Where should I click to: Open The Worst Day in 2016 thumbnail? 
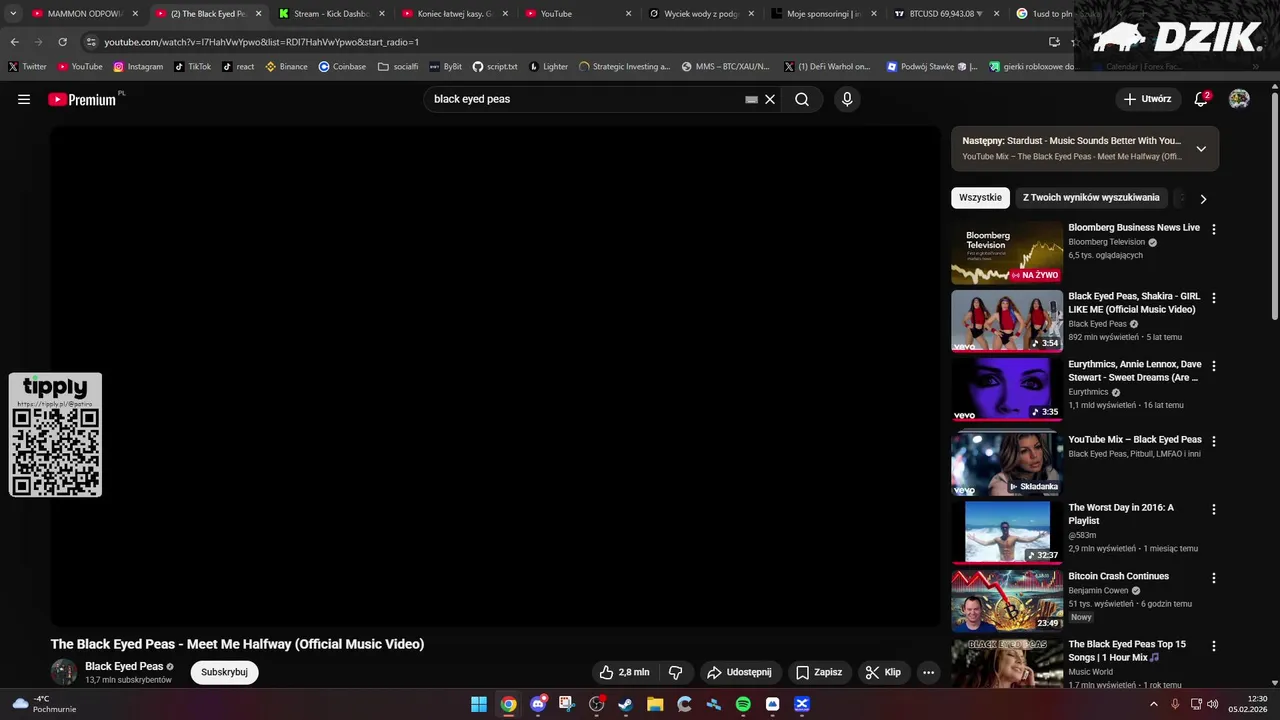coord(1007,533)
